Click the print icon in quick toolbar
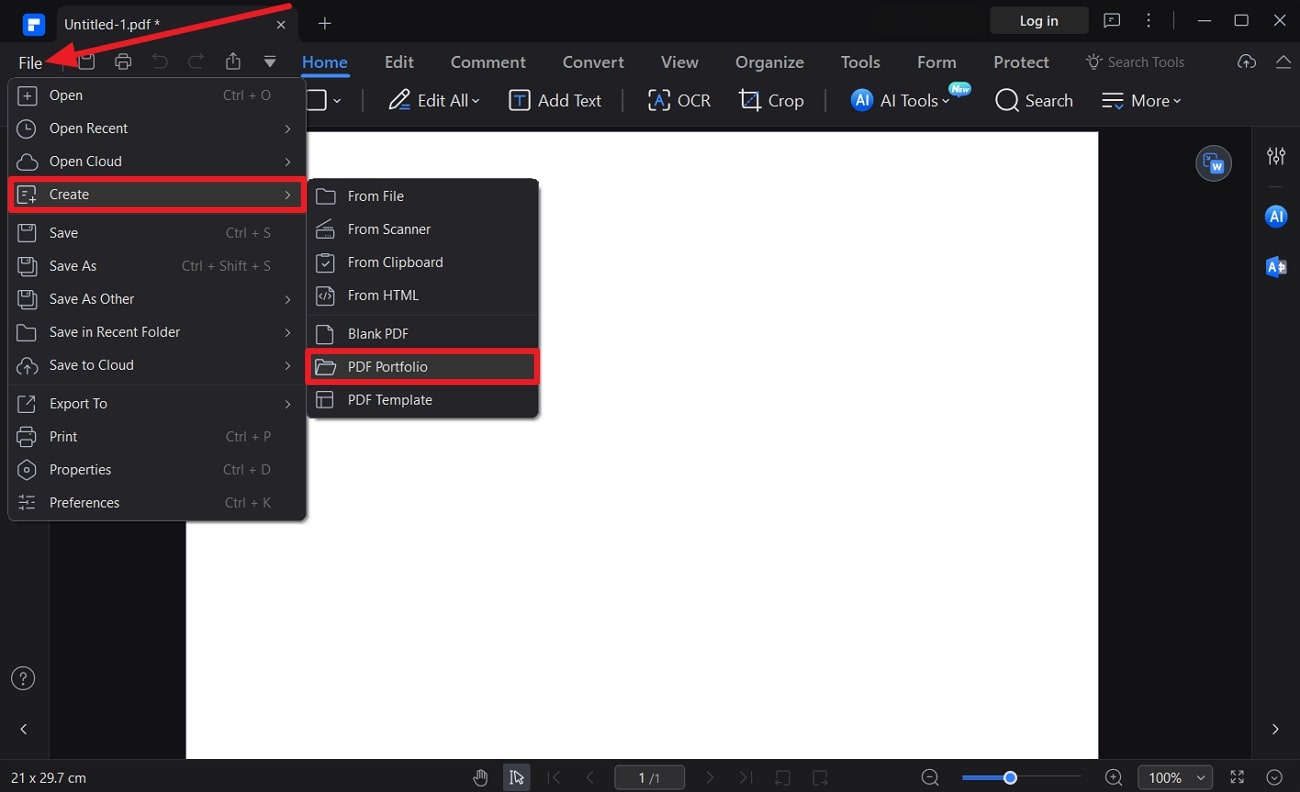Screen dimensions: 1300x792 point(123,62)
